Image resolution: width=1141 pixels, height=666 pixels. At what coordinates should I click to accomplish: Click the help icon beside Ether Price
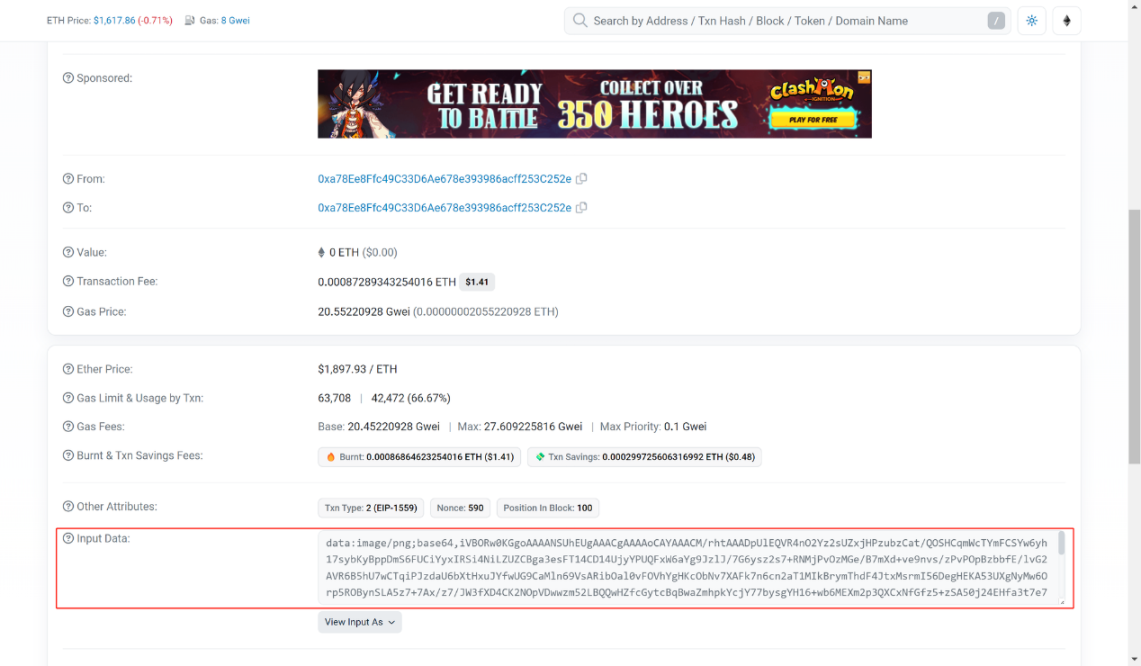click(68, 370)
